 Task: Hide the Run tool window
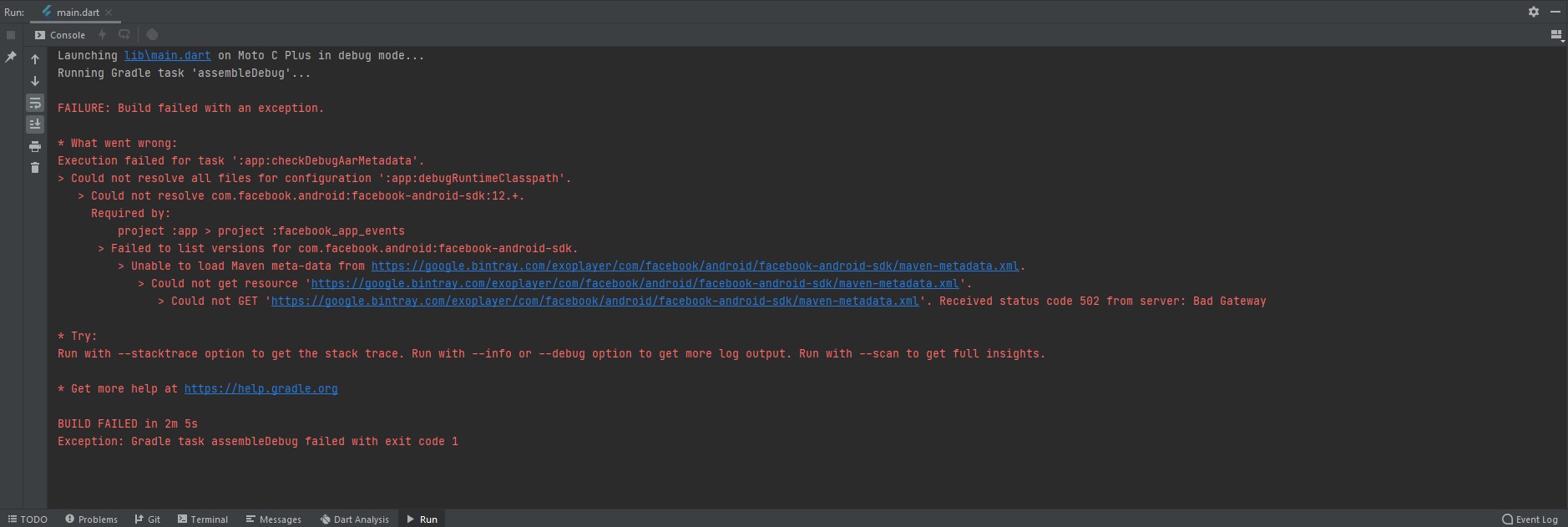click(x=1555, y=12)
